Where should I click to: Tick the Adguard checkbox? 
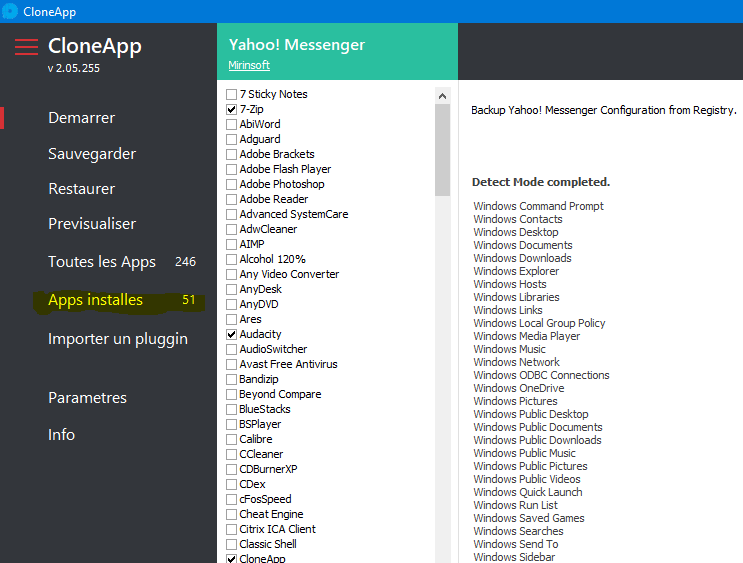[231, 139]
